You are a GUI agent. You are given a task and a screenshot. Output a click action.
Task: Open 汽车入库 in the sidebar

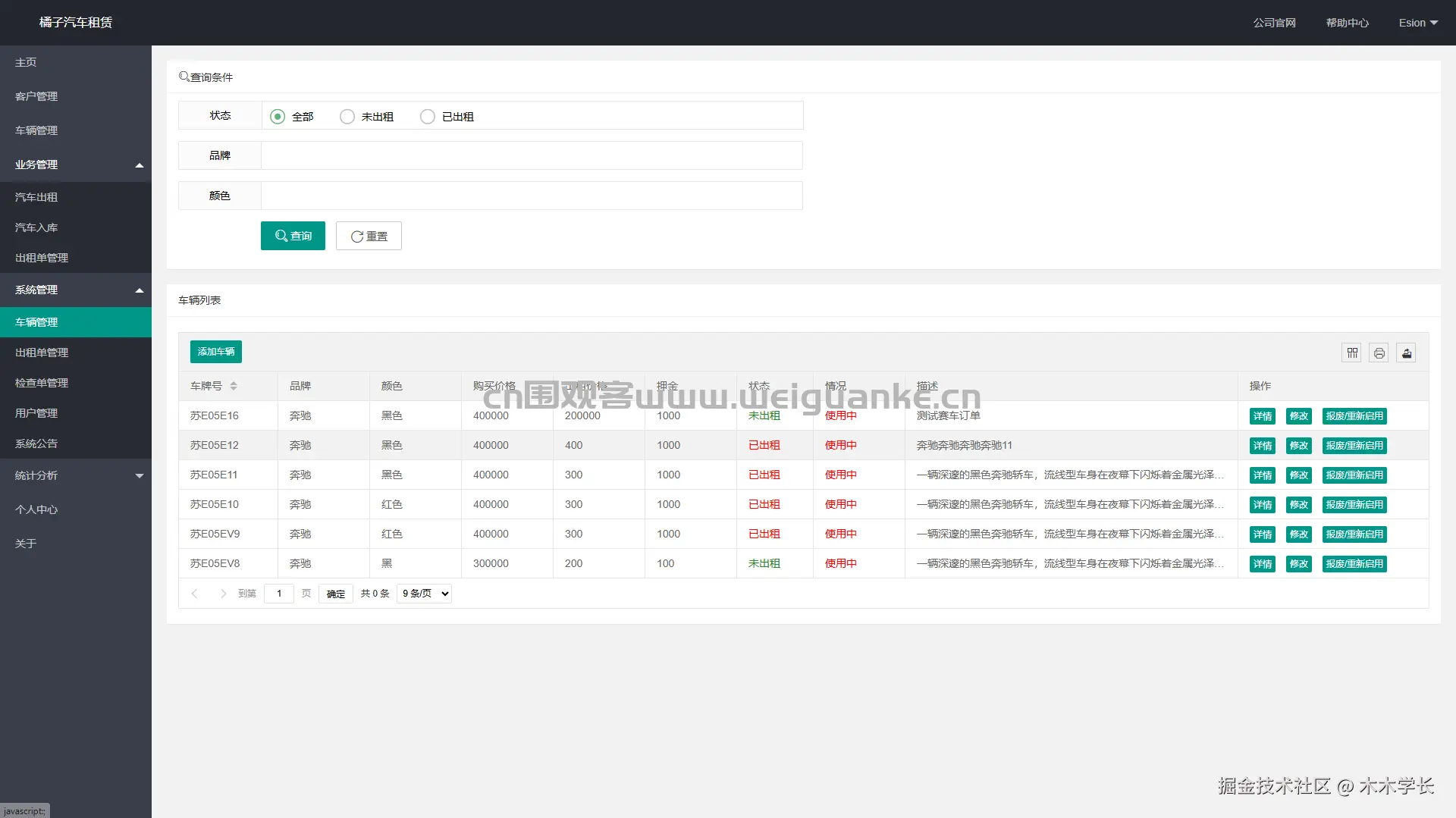76,227
